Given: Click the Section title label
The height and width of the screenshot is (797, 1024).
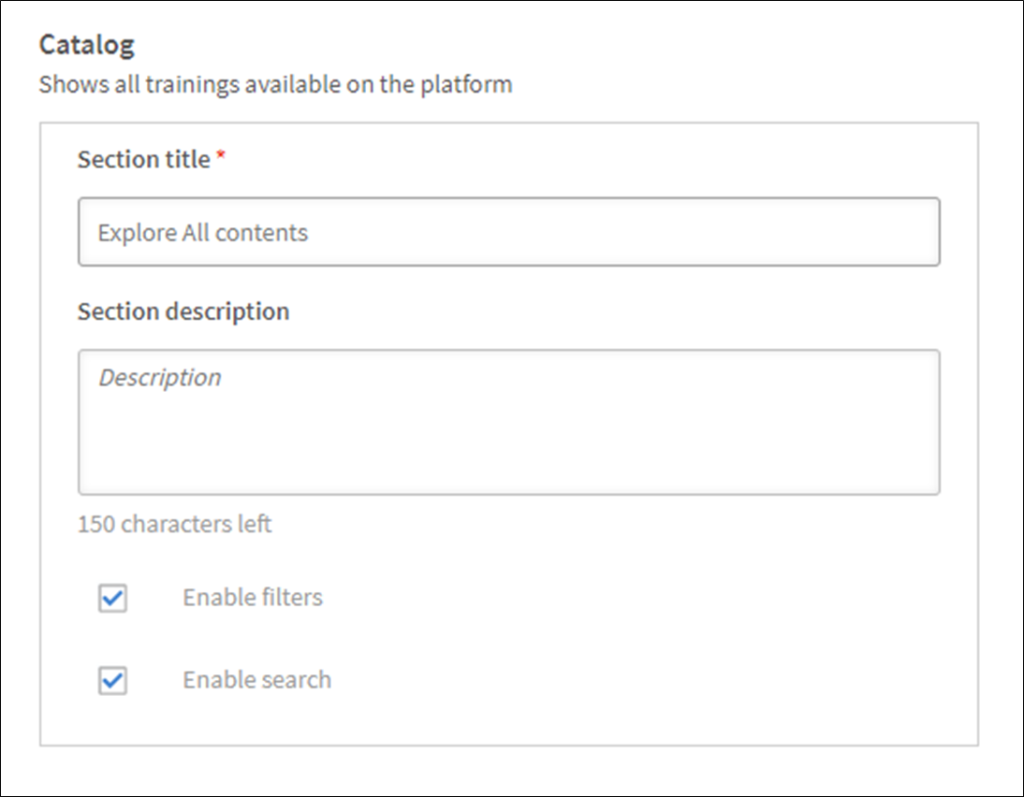Looking at the screenshot, I should [144, 160].
